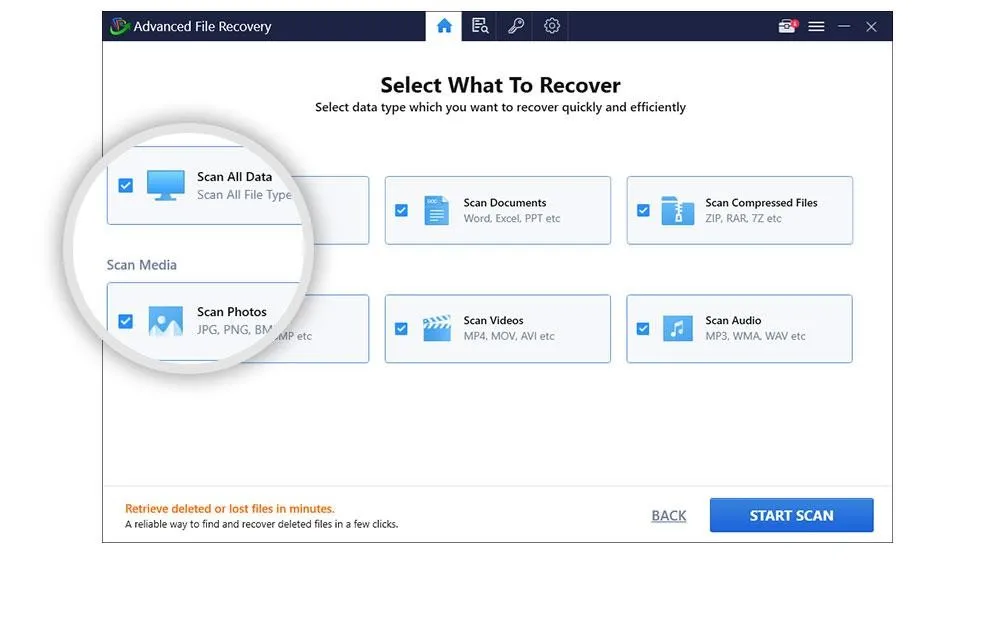This screenshot has height=620, width=996.
Task: Toggle the Scan Documents checkbox
Action: point(402,210)
